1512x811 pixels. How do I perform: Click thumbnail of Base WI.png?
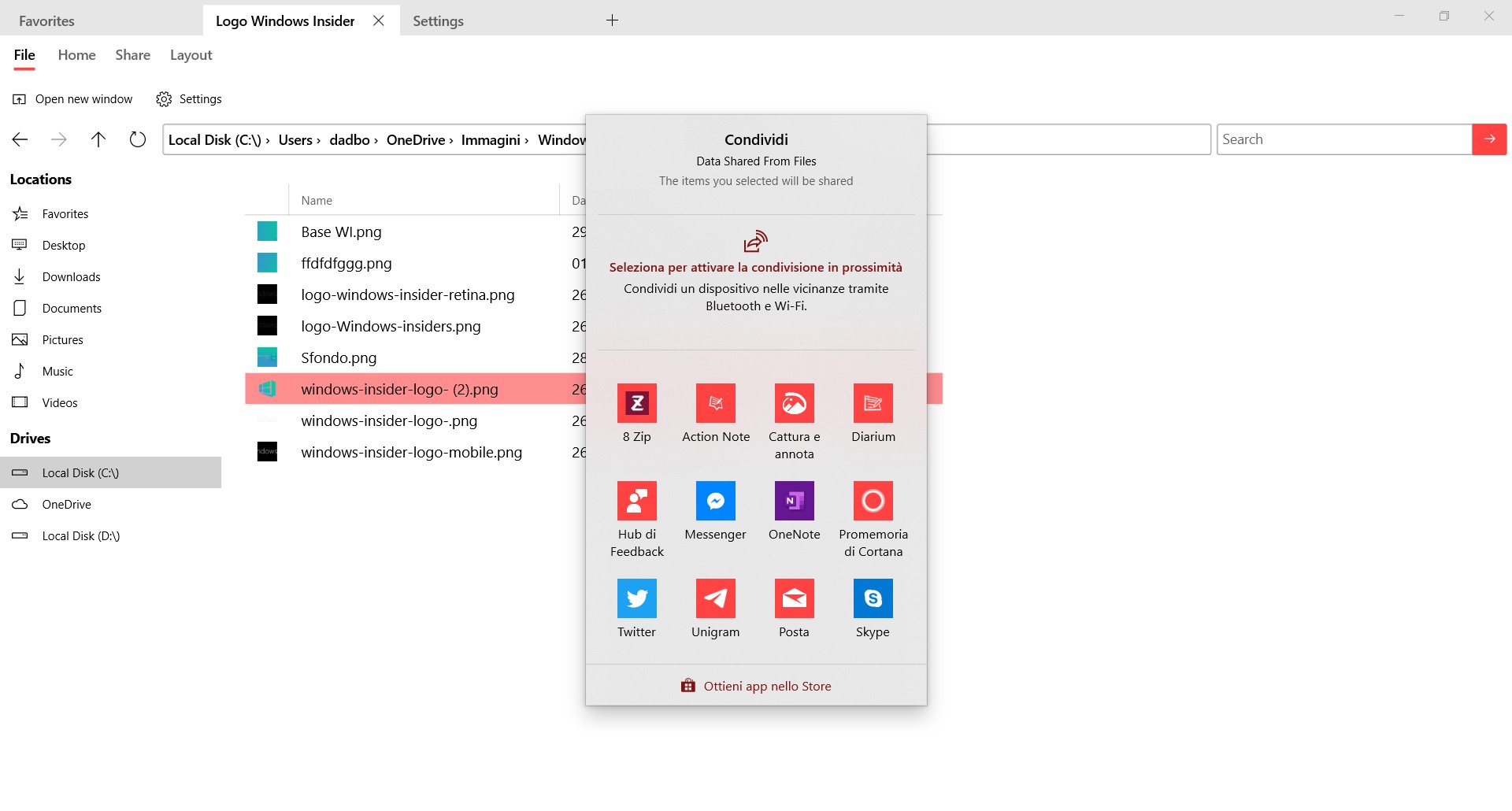coord(267,231)
